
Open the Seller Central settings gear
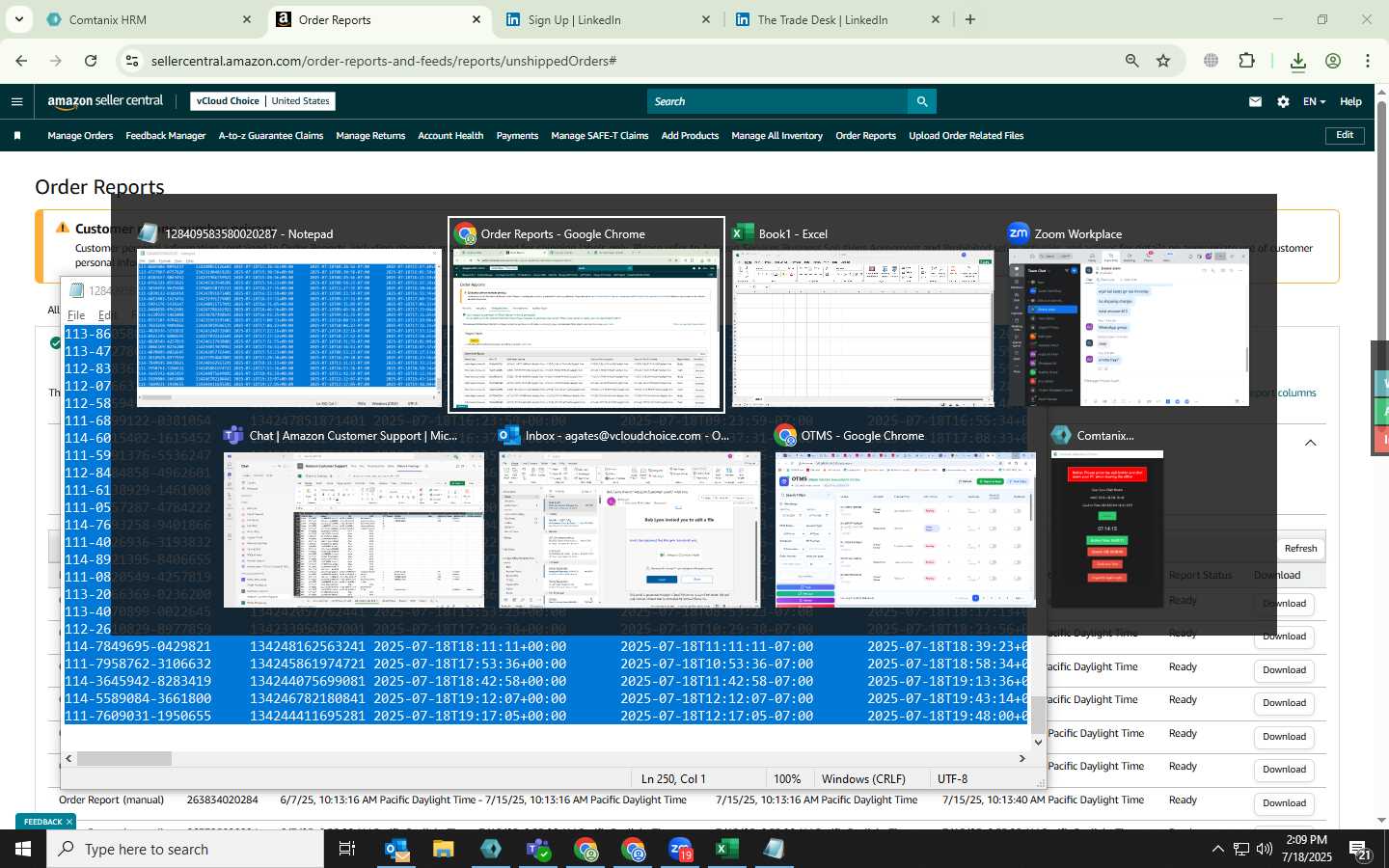[x=1283, y=101]
